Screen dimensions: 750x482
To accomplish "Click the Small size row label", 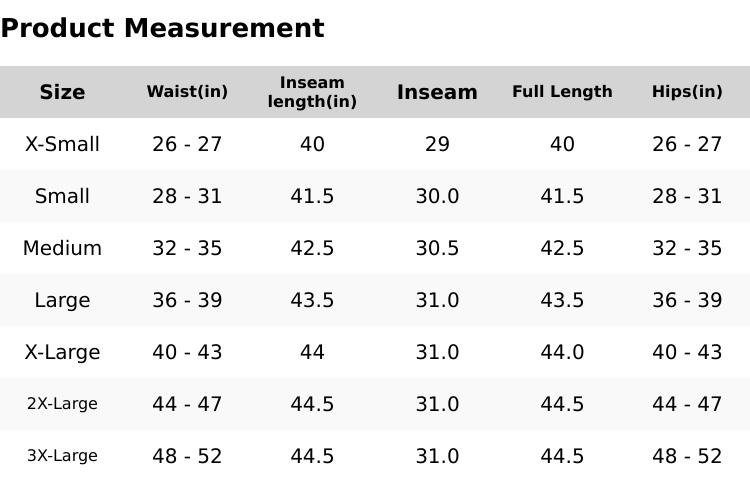I will (x=62, y=196).
